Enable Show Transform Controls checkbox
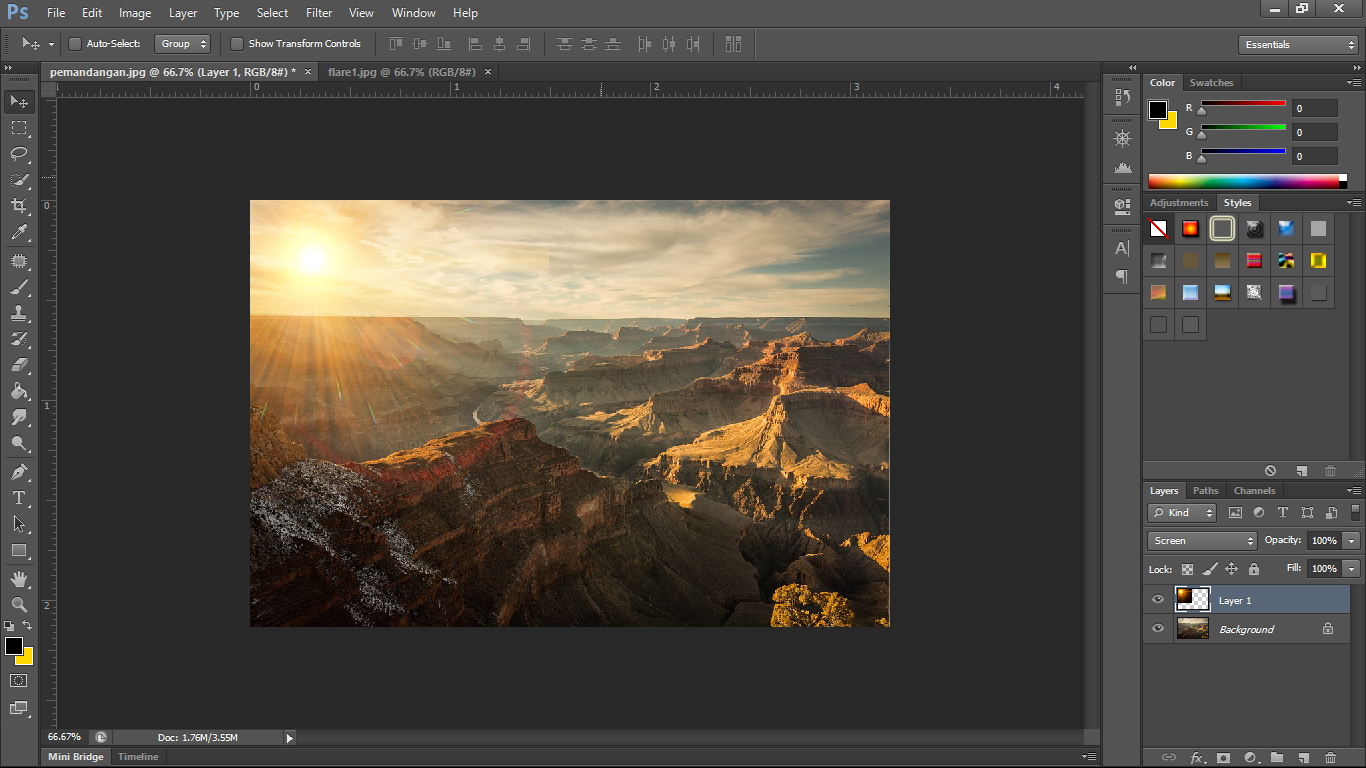This screenshot has width=1366, height=768. coord(237,44)
